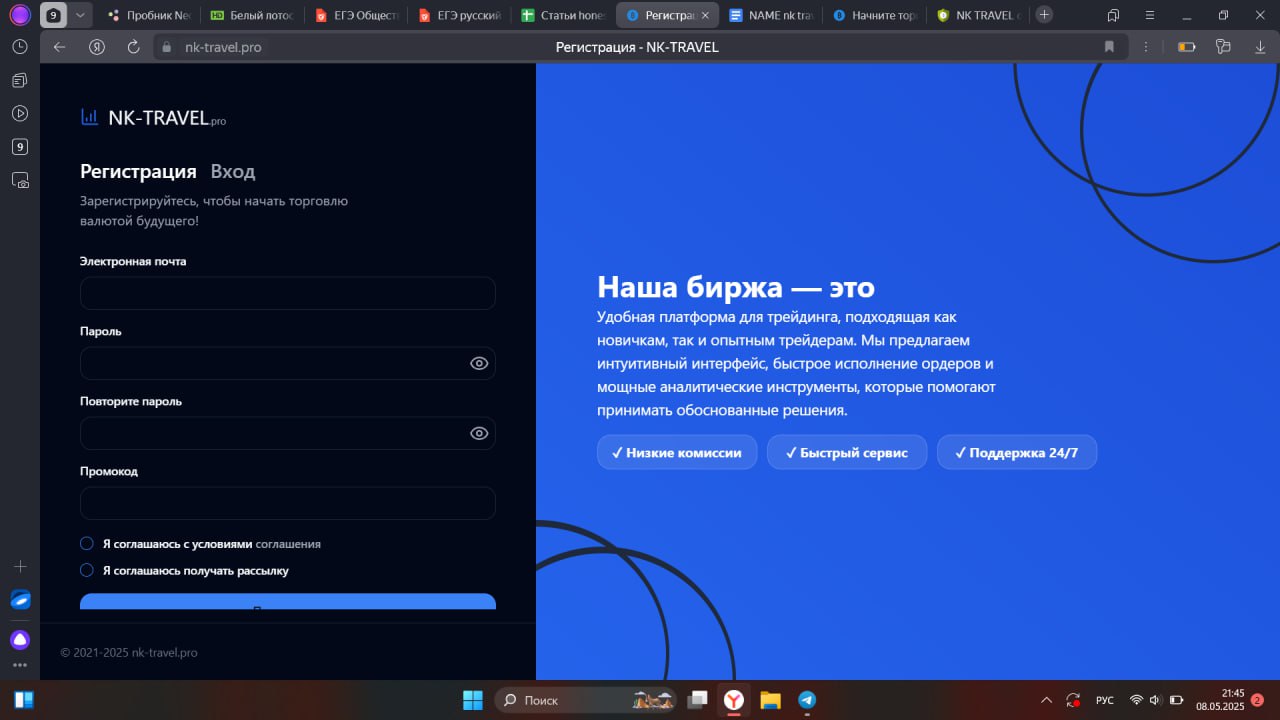Switch to the Пробник tab
Screen dimensions: 1280x720
point(149,15)
